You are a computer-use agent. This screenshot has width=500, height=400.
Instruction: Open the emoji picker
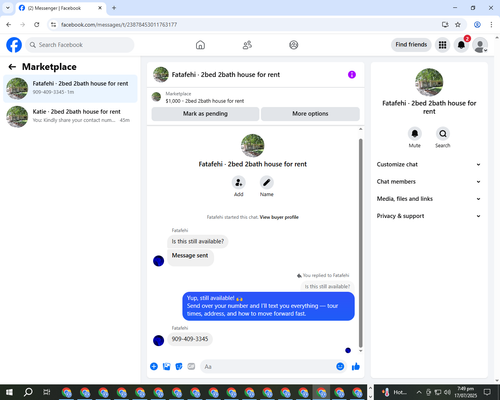click(340, 367)
